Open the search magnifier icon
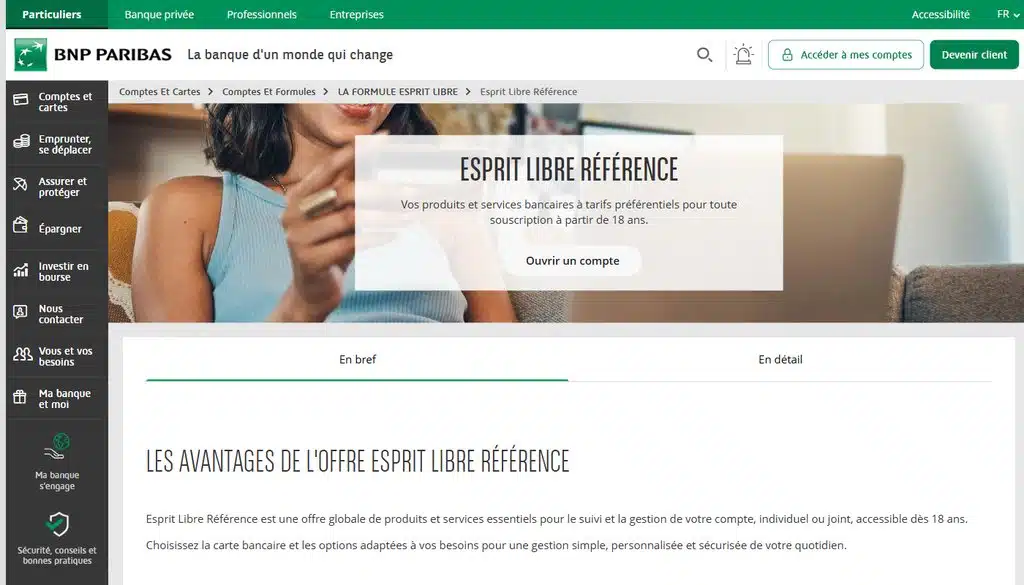1024x585 pixels. (x=704, y=55)
